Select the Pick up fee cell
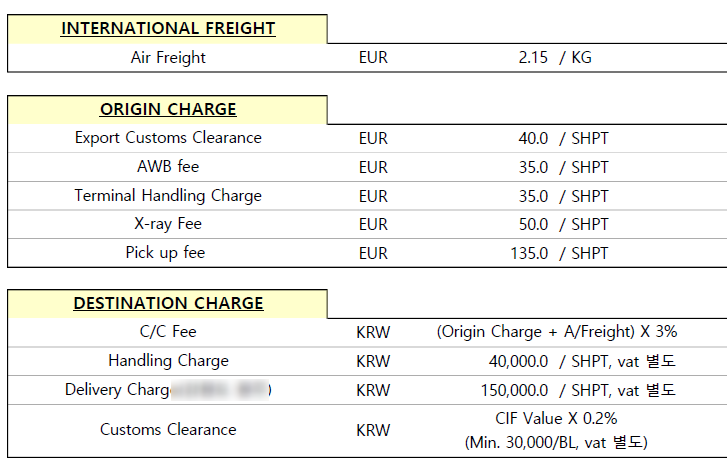This screenshot has width=727, height=464. pos(168,253)
